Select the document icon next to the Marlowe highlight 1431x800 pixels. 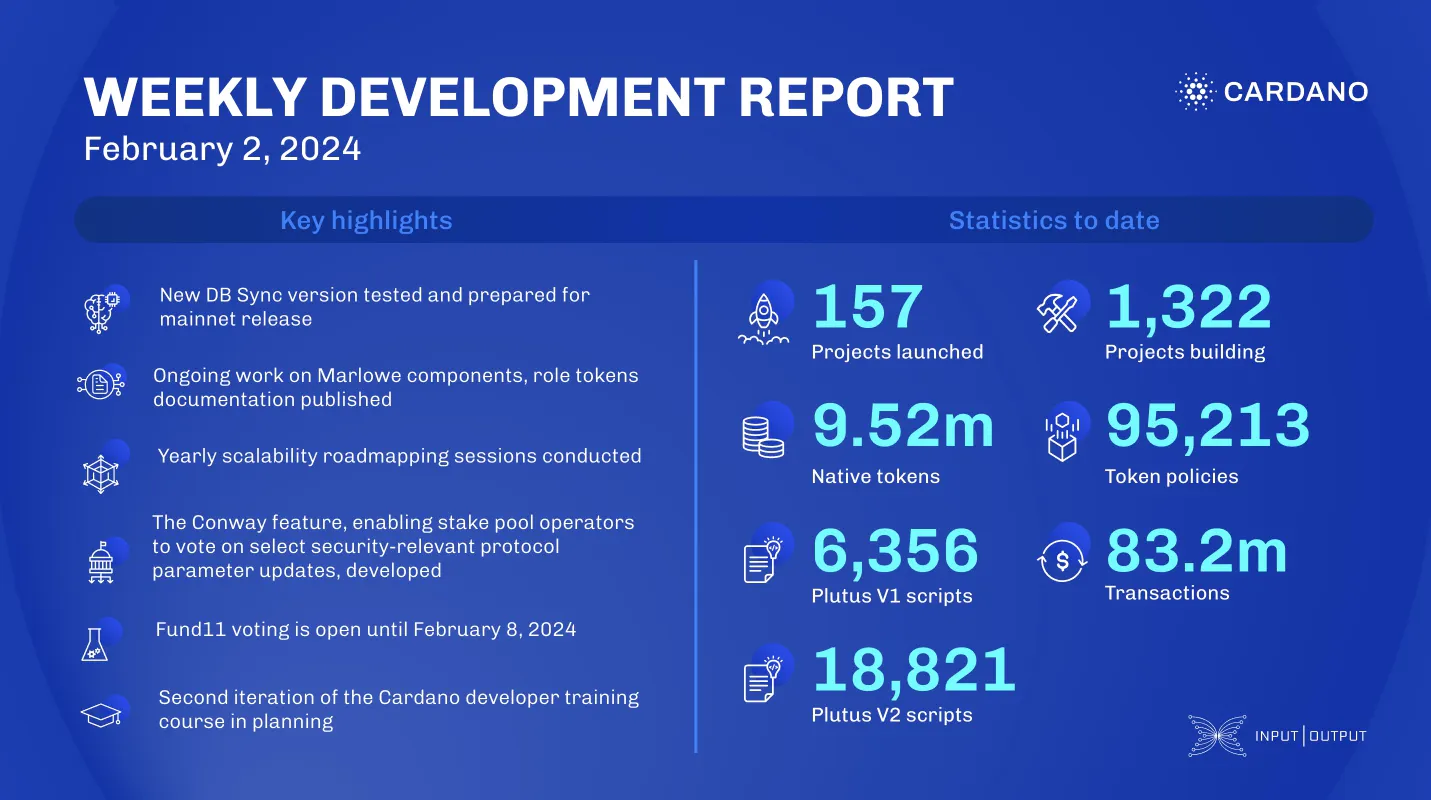101,385
